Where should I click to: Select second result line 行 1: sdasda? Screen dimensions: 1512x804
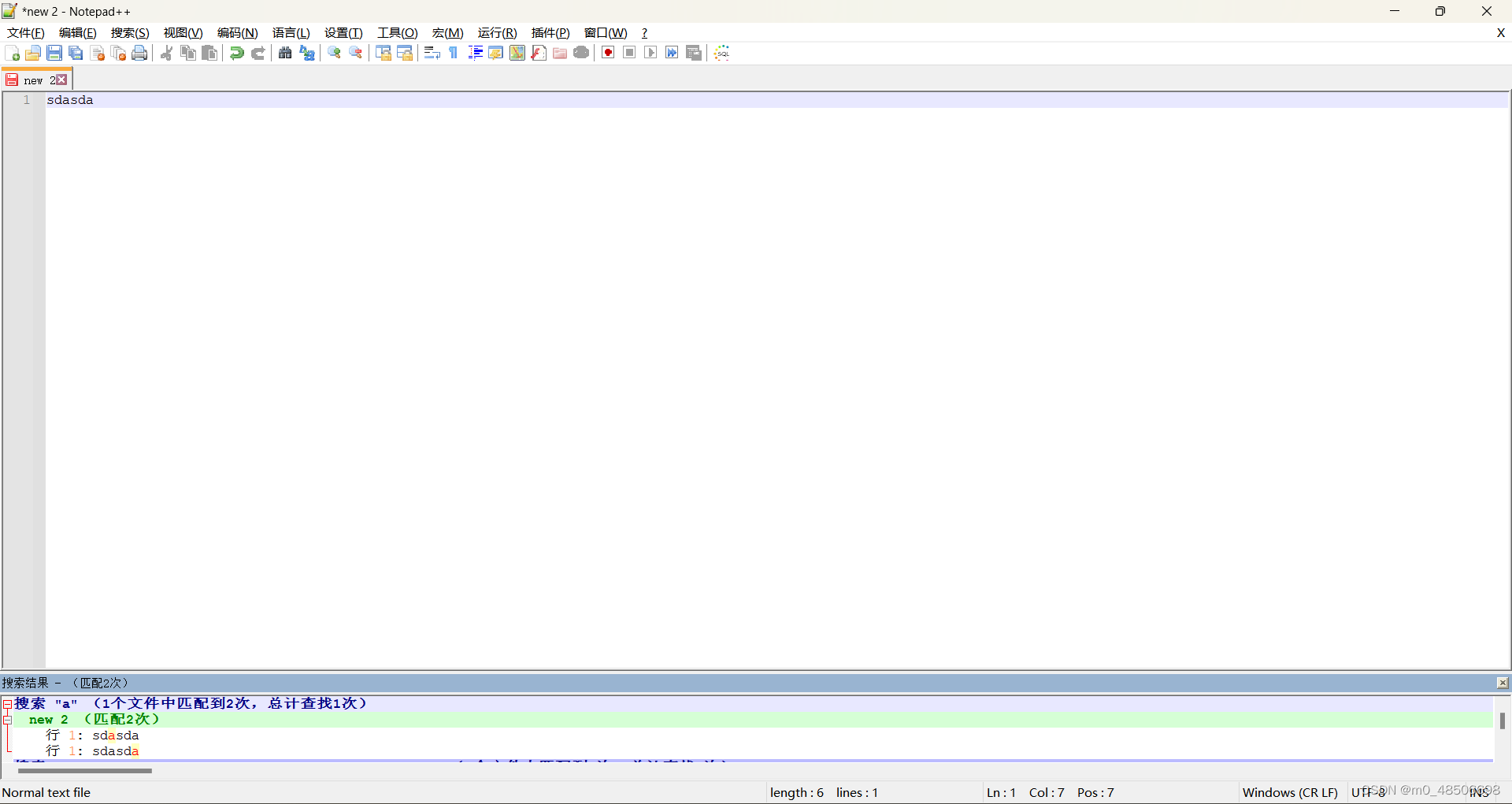coord(92,750)
